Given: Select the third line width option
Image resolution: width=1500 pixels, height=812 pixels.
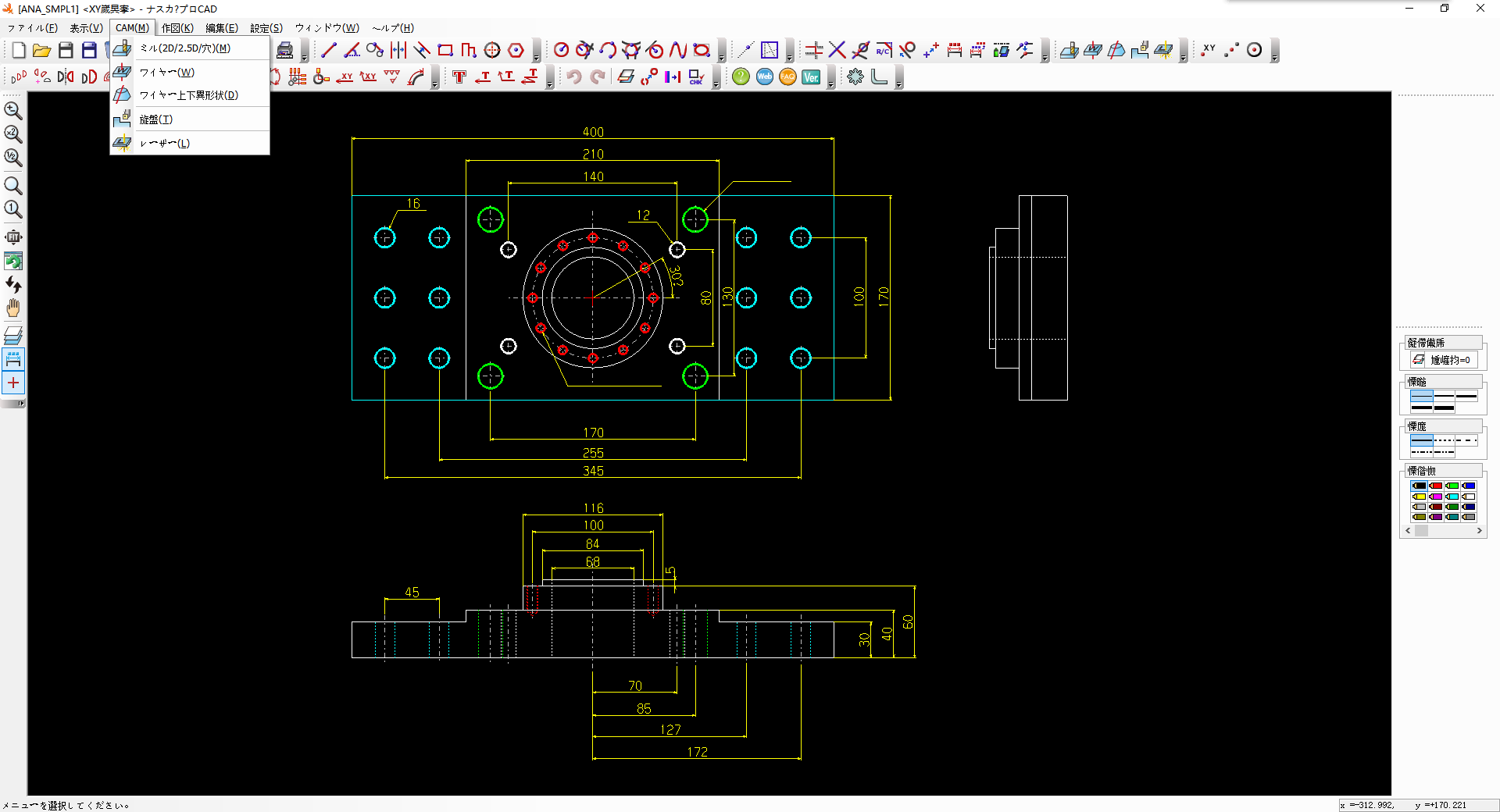Looking at the screenshot, I should click(x=1466, y=397).
